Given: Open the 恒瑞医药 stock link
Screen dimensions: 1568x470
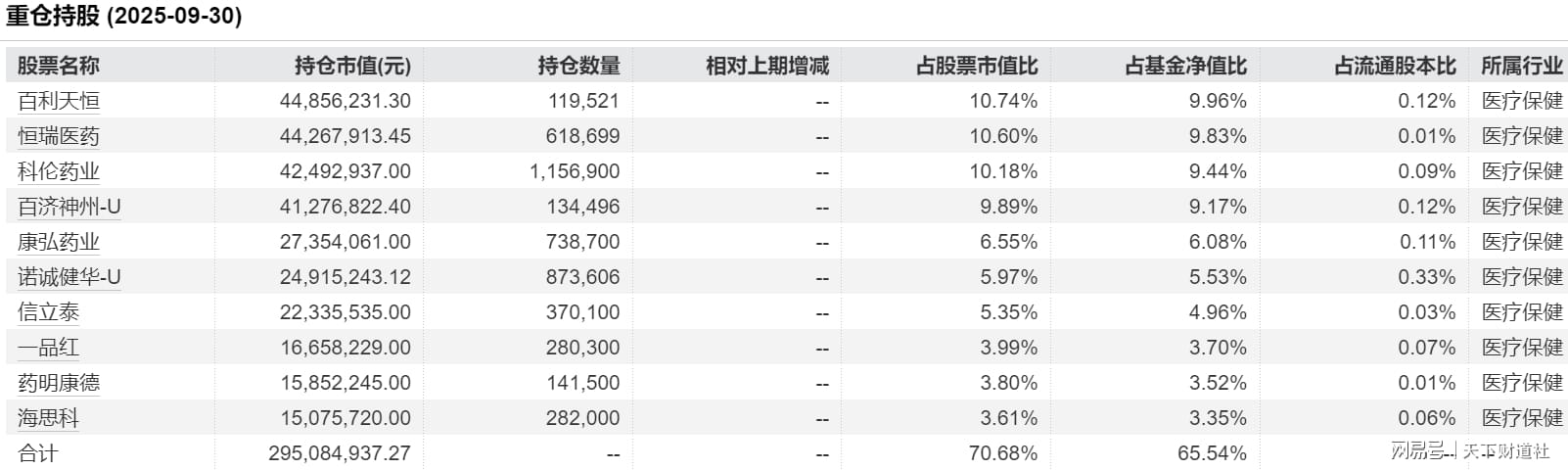Looking at the screenshot, I should [x=59, y=136].
